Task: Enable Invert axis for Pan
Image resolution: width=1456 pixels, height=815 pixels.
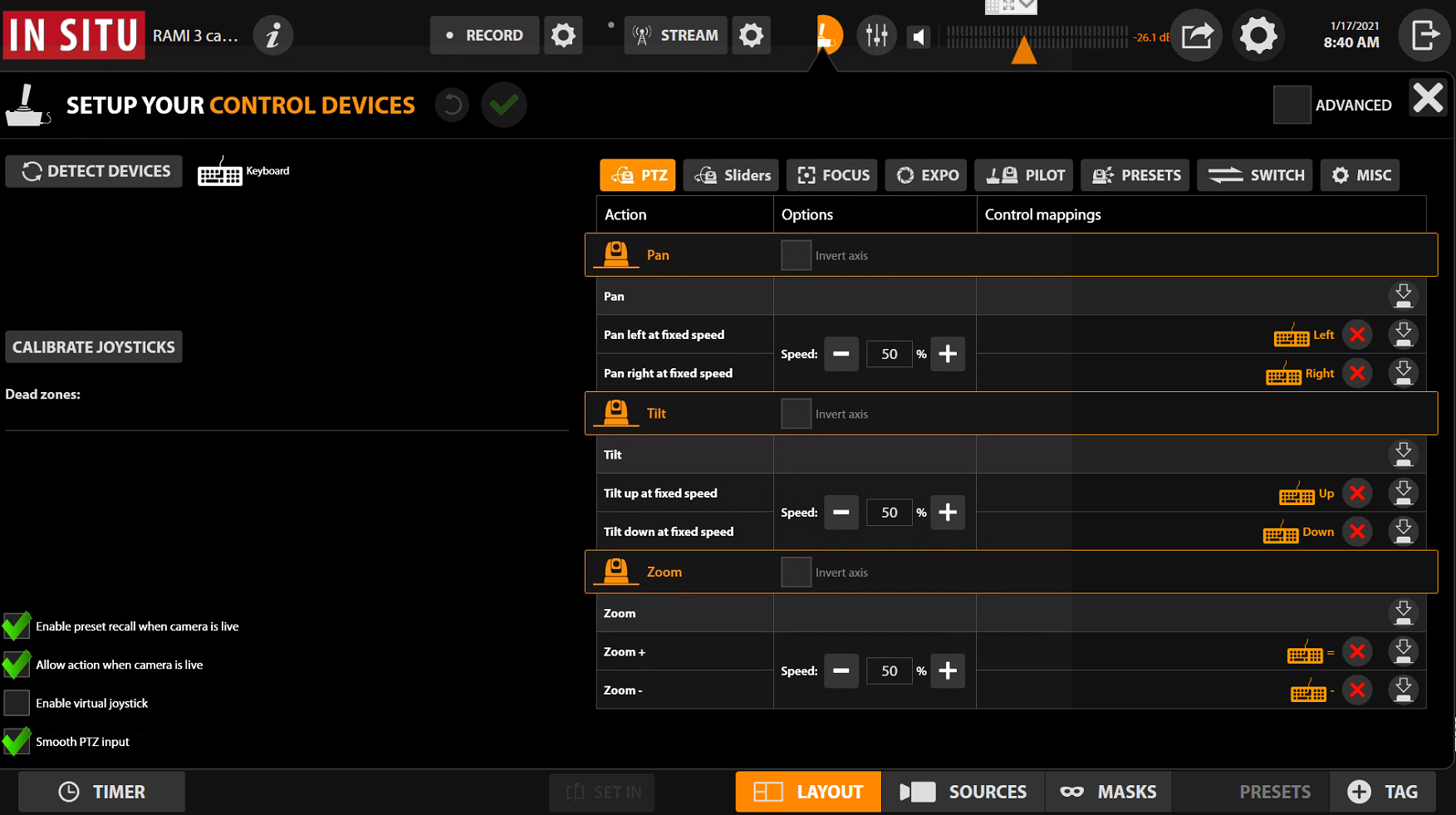Action: 796,255
